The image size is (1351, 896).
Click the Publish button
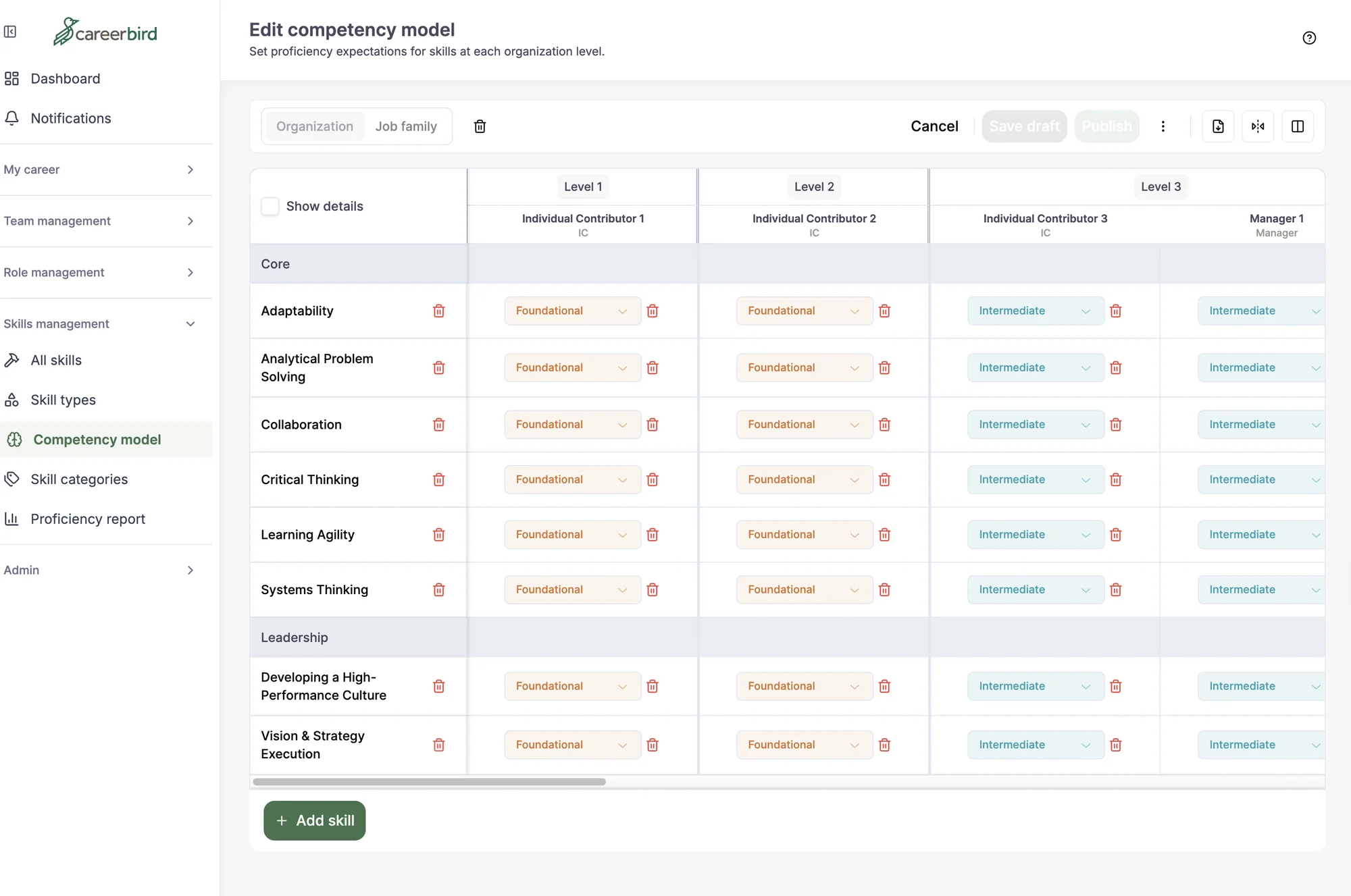(x=1106, y=126)
